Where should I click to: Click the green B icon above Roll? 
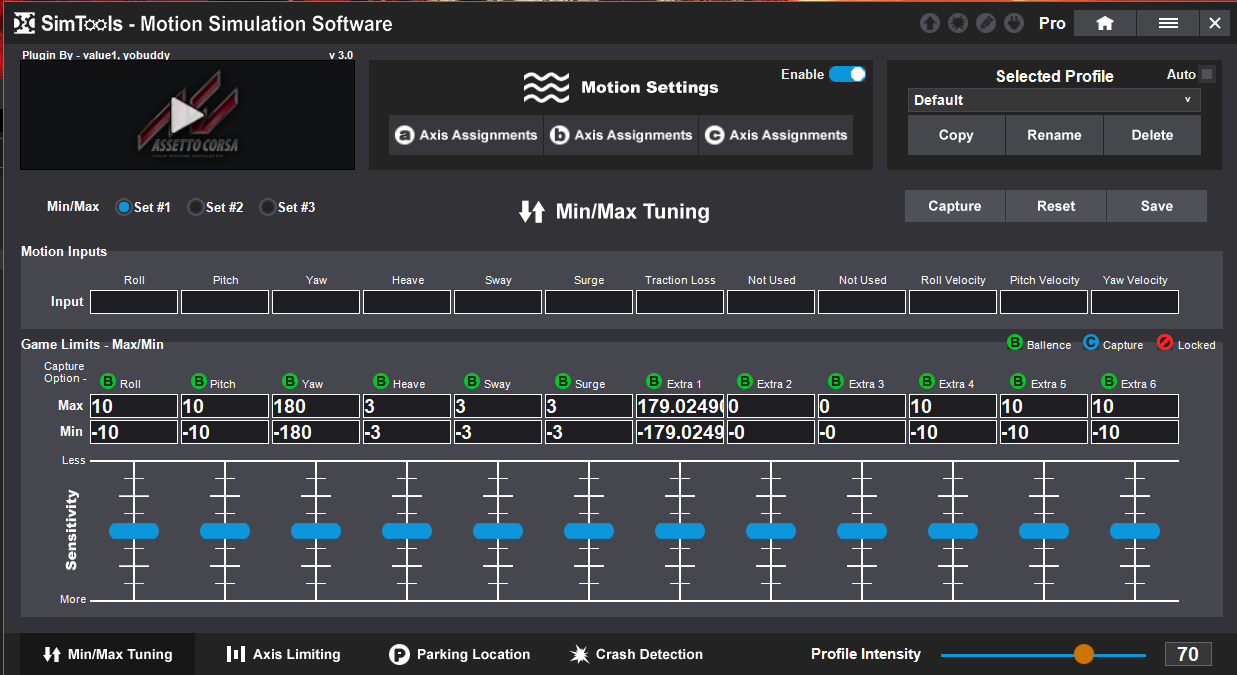pyautogui.click(x=107, y=382)
